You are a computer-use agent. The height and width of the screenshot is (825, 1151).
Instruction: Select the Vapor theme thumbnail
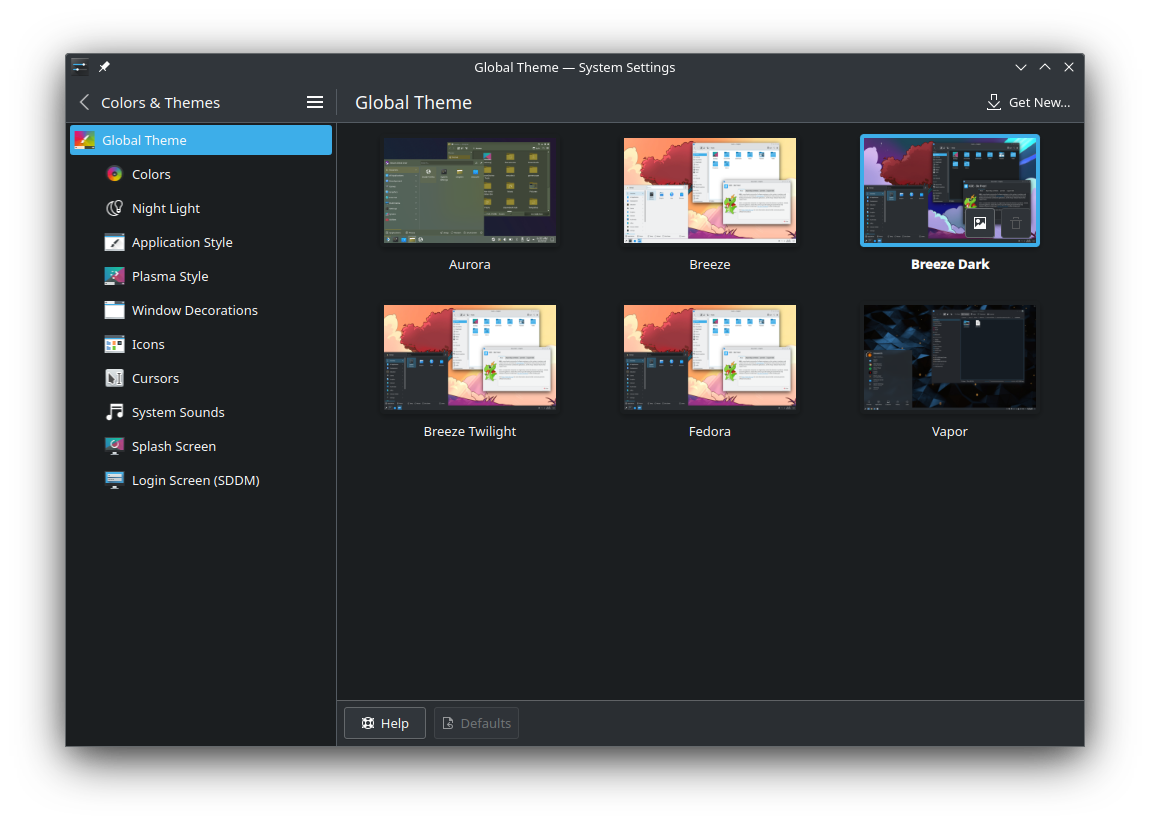click(950, 357)
